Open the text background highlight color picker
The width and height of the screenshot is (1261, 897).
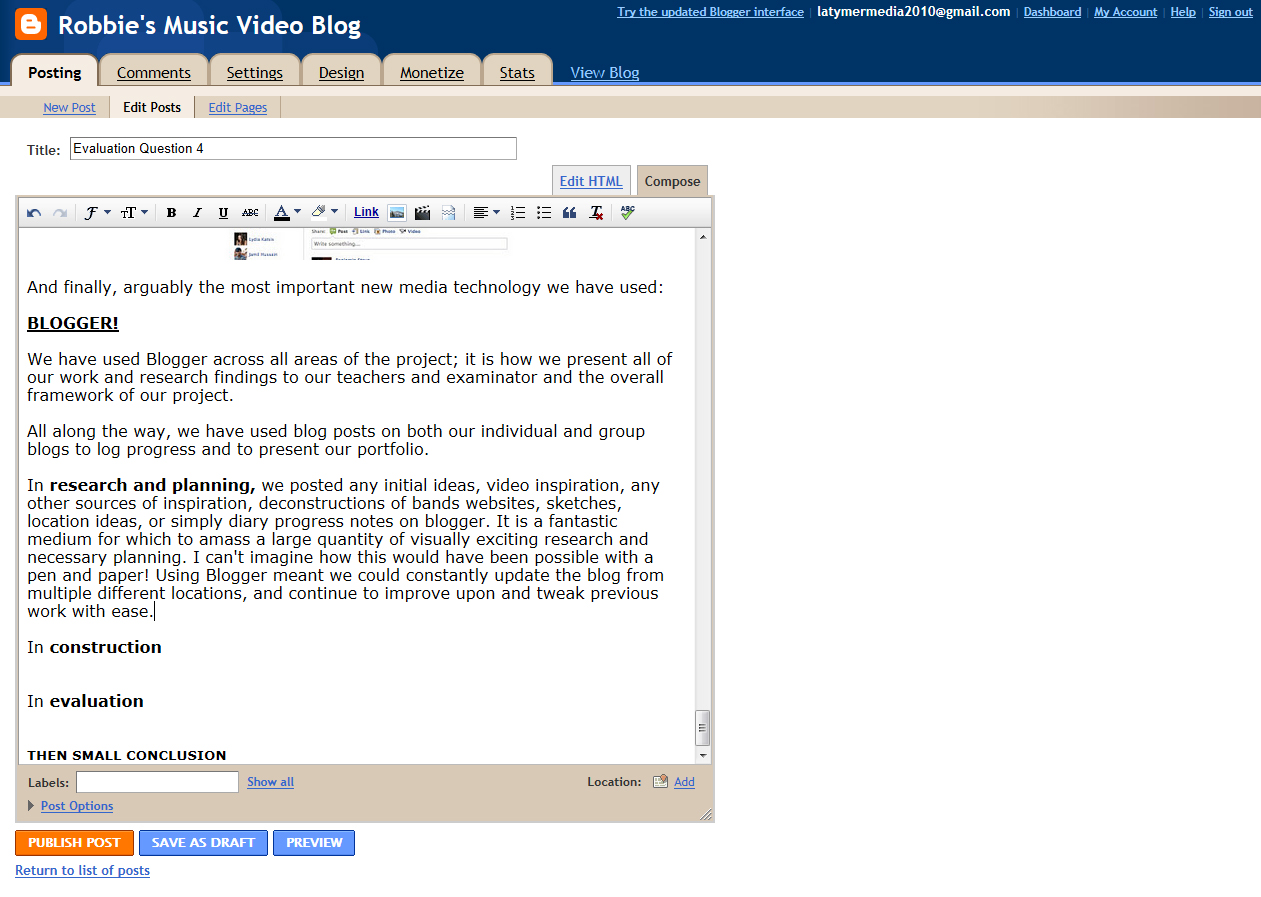click(324, 212)
